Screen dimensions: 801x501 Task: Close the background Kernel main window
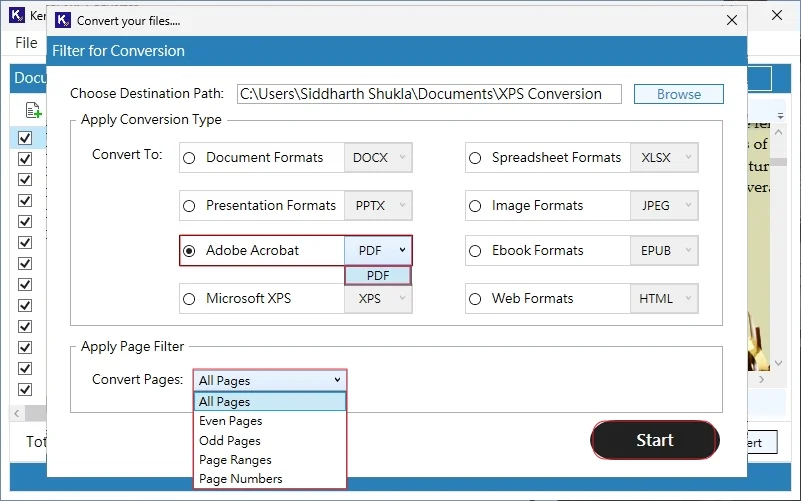pos(777,15)
